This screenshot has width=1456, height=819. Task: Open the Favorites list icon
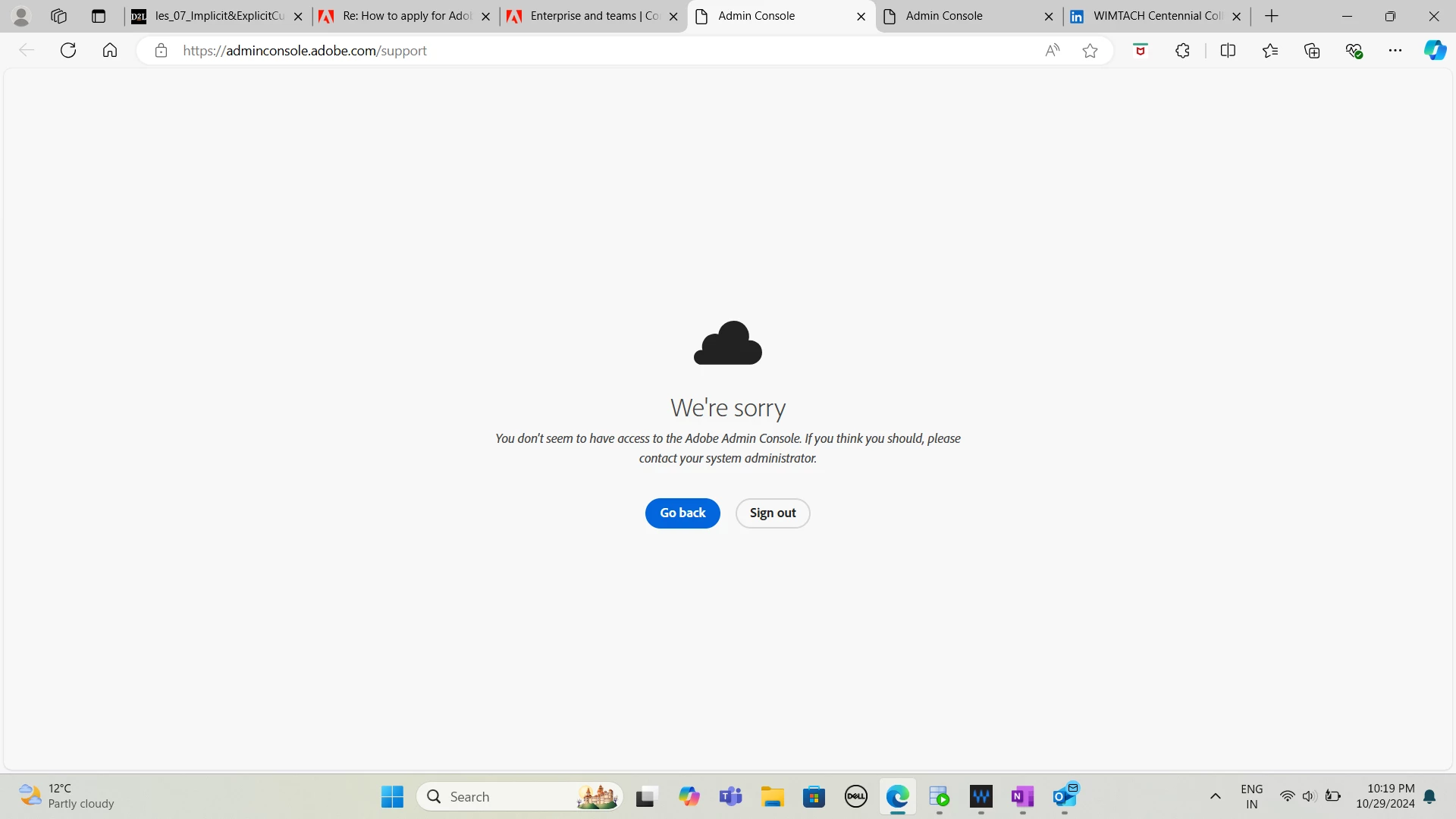coord(1270,51)
